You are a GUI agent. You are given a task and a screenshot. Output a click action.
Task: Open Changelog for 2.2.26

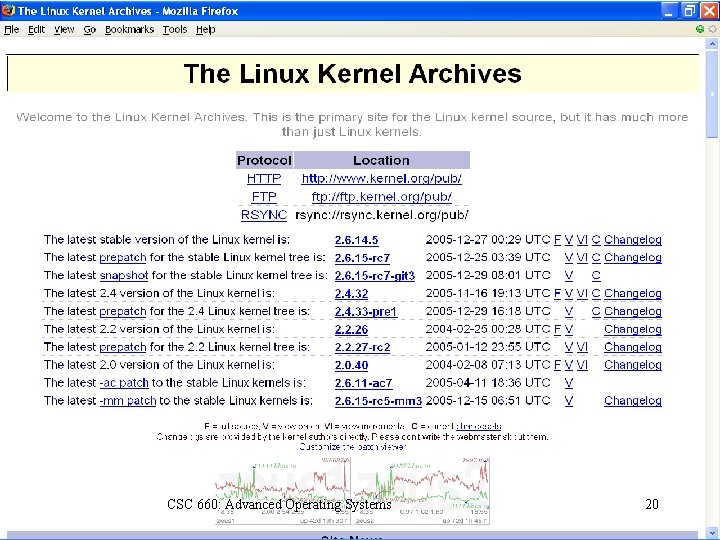[633, 329]
